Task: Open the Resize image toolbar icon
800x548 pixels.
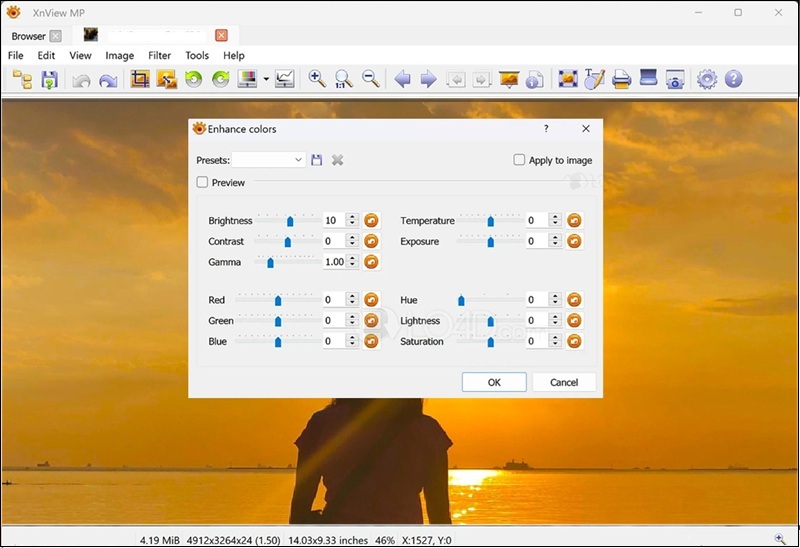Action: tap(167, 79)
